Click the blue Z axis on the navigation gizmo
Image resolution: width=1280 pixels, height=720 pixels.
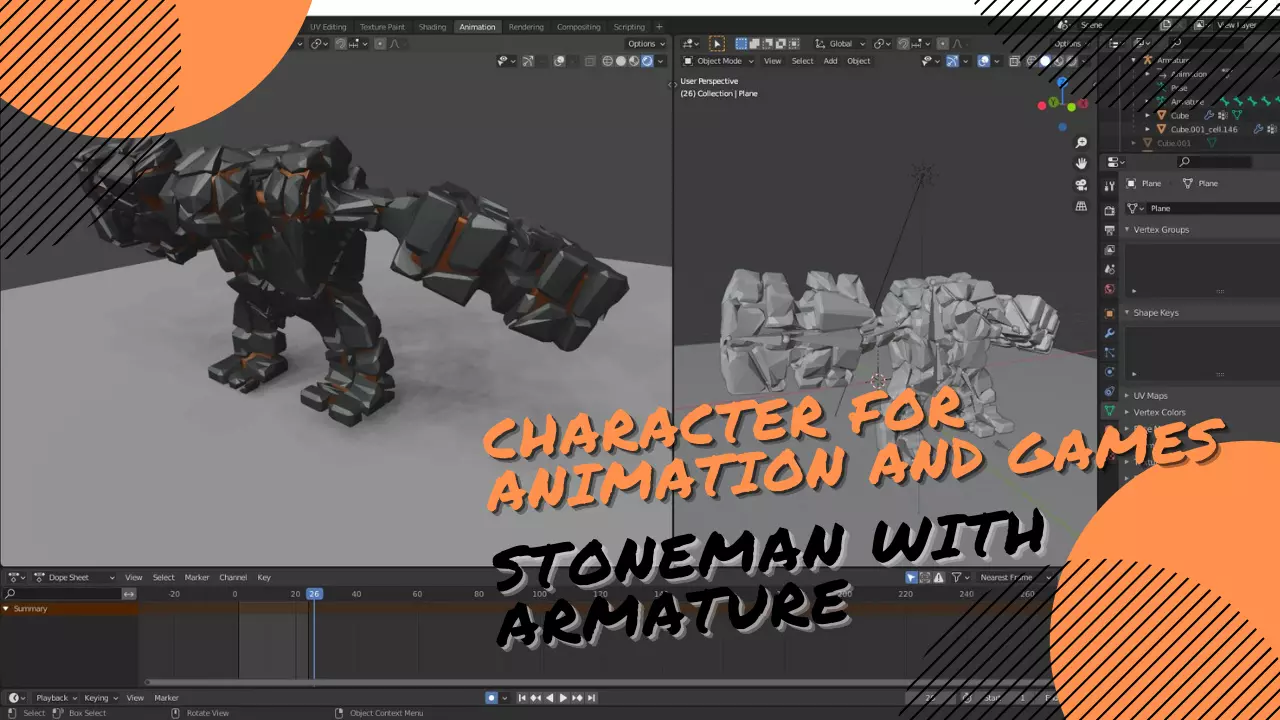[1062, 82]
